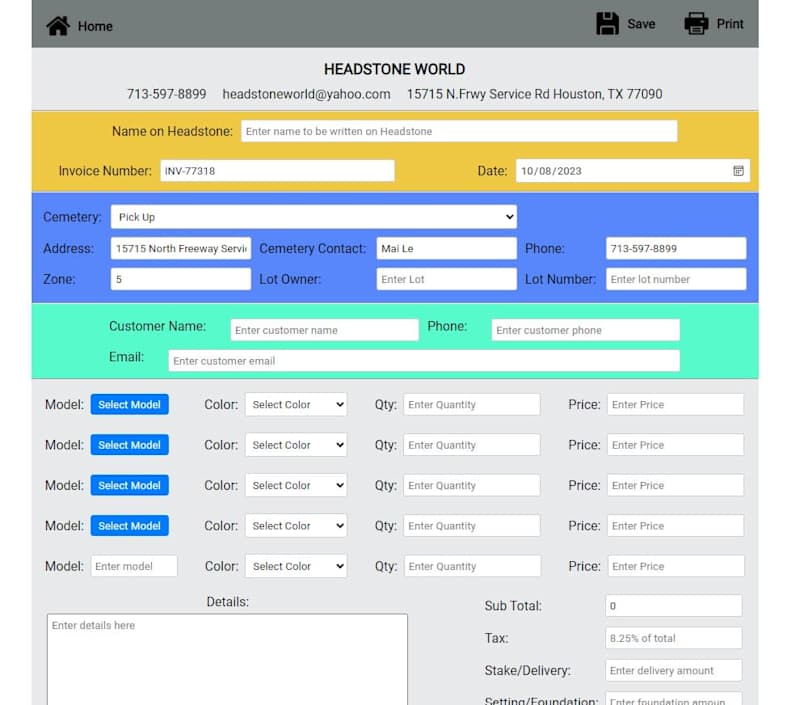The image size is (800, 705).
Task: Click the second row Select Model button
Action: pyautogui.click(x=130, y=445)
